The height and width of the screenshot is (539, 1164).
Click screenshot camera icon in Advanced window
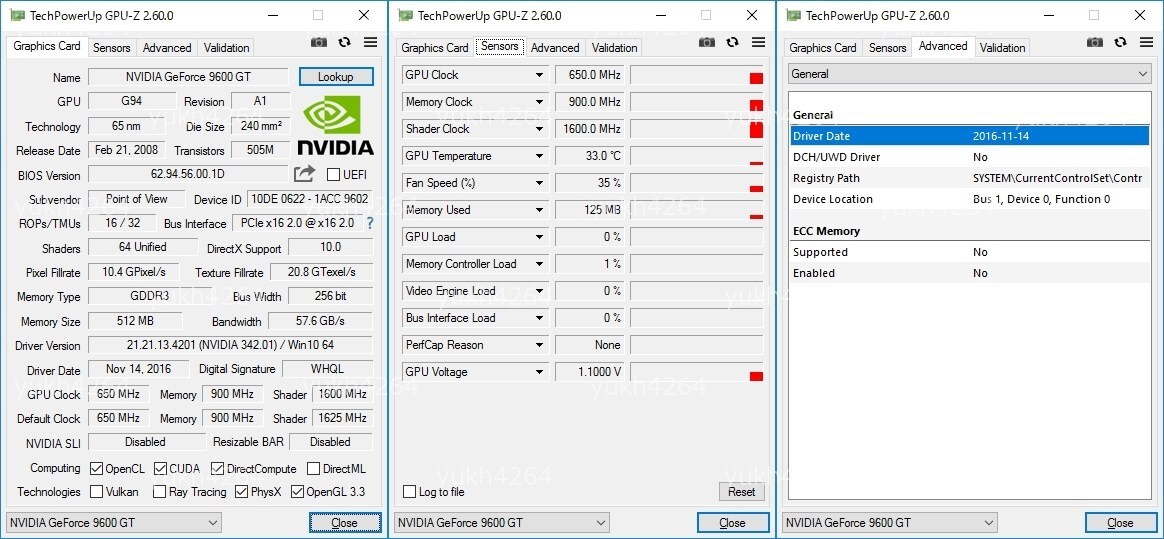click(1095, 42)
